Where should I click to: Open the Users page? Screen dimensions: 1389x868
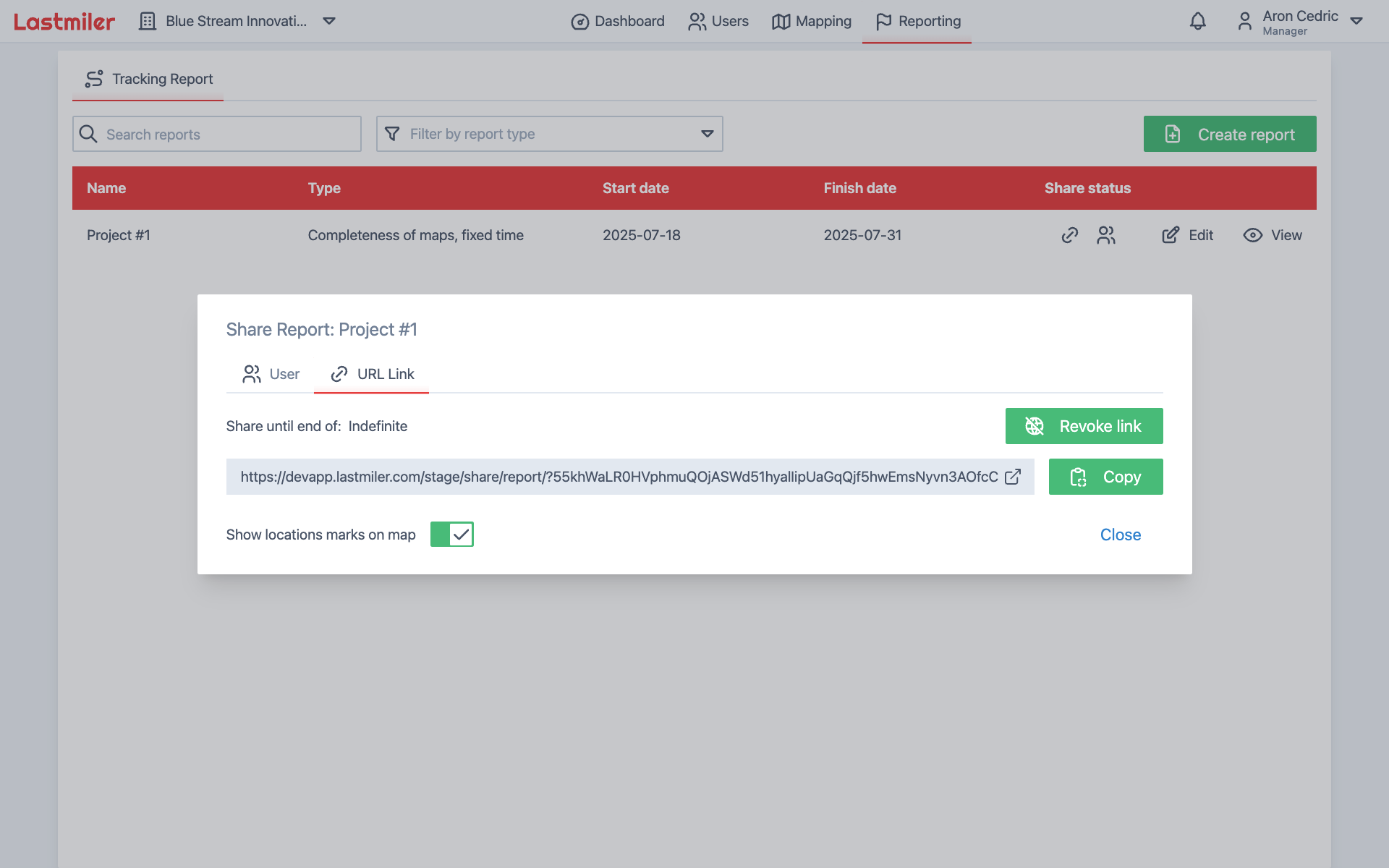pos(718,22)
